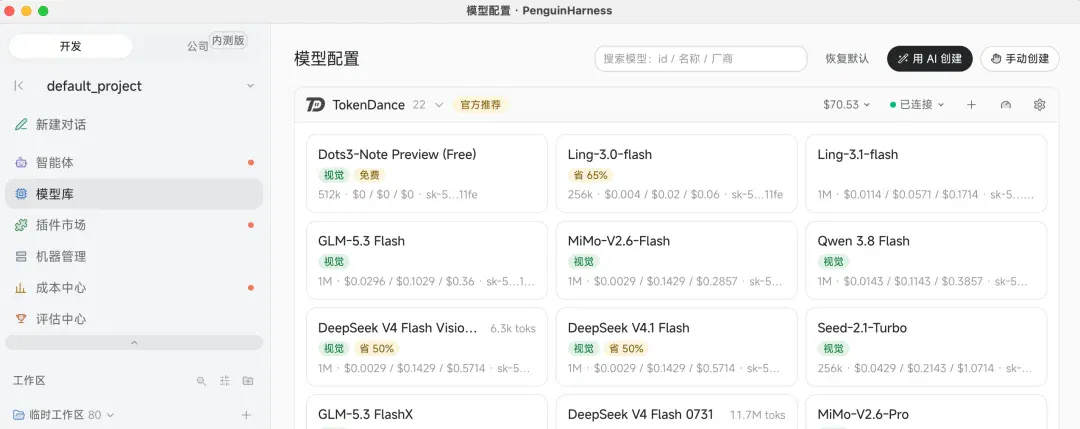Open 评估中心 in the sidebar
Viewport: 1080px width, 429px height.
(134, 319)
